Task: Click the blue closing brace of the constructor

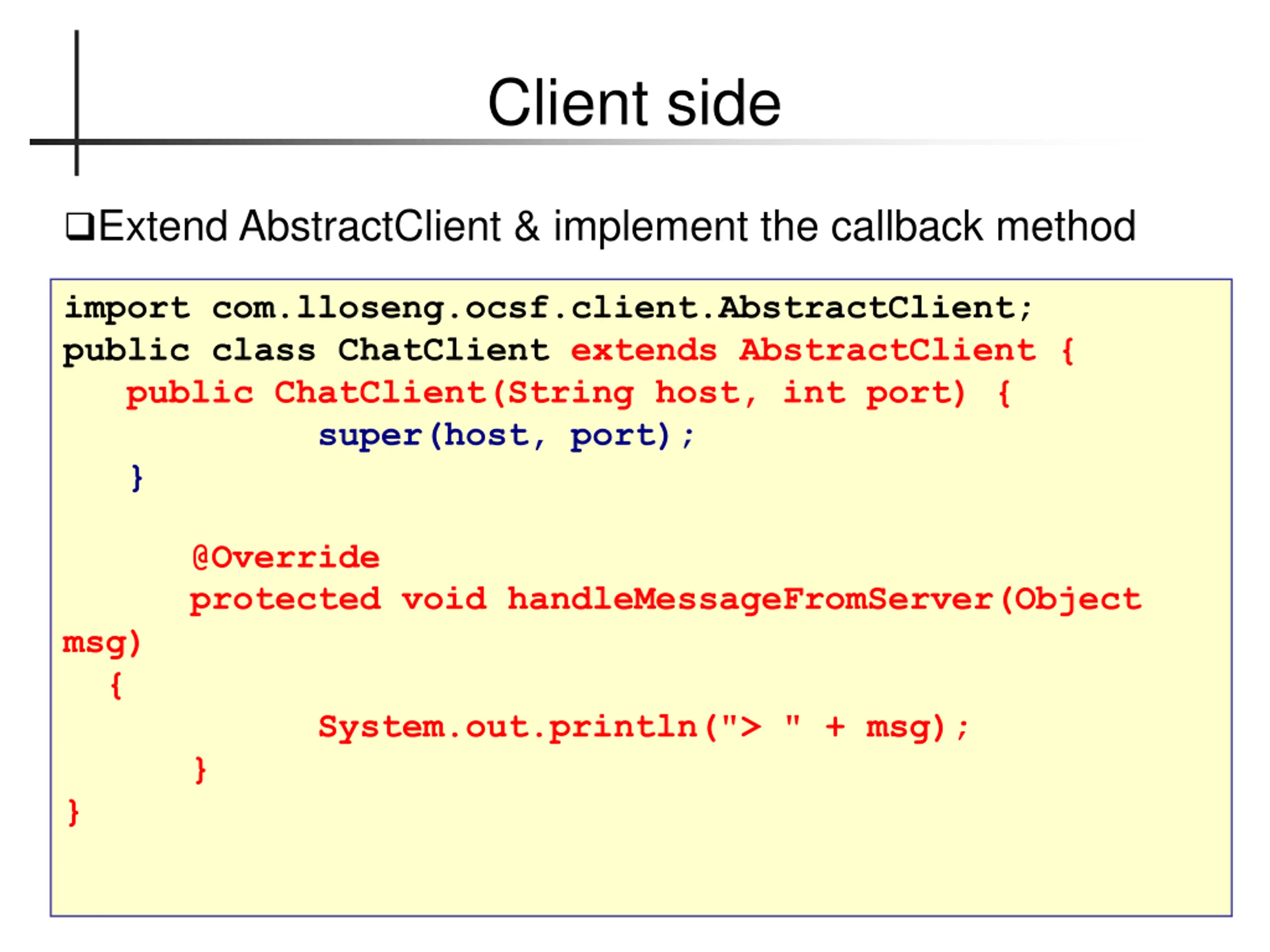Action: 136,478
